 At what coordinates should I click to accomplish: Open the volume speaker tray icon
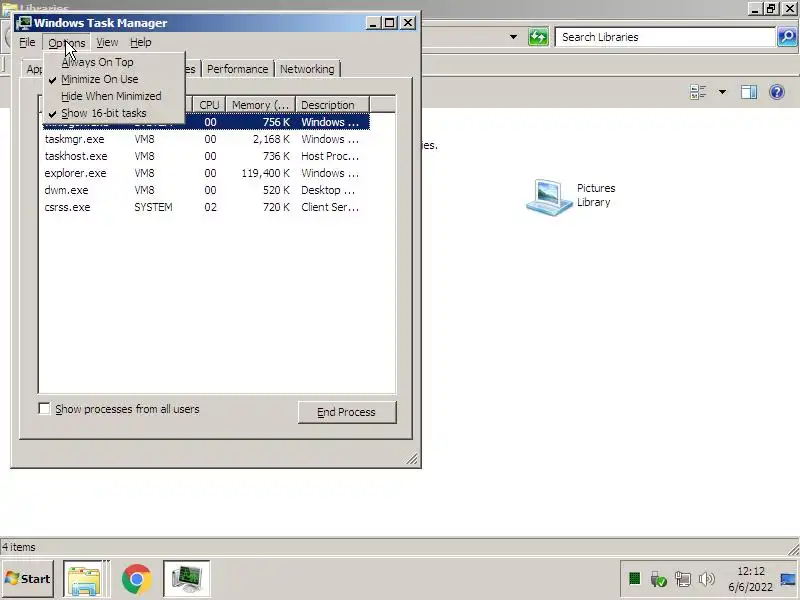[707, 579]
